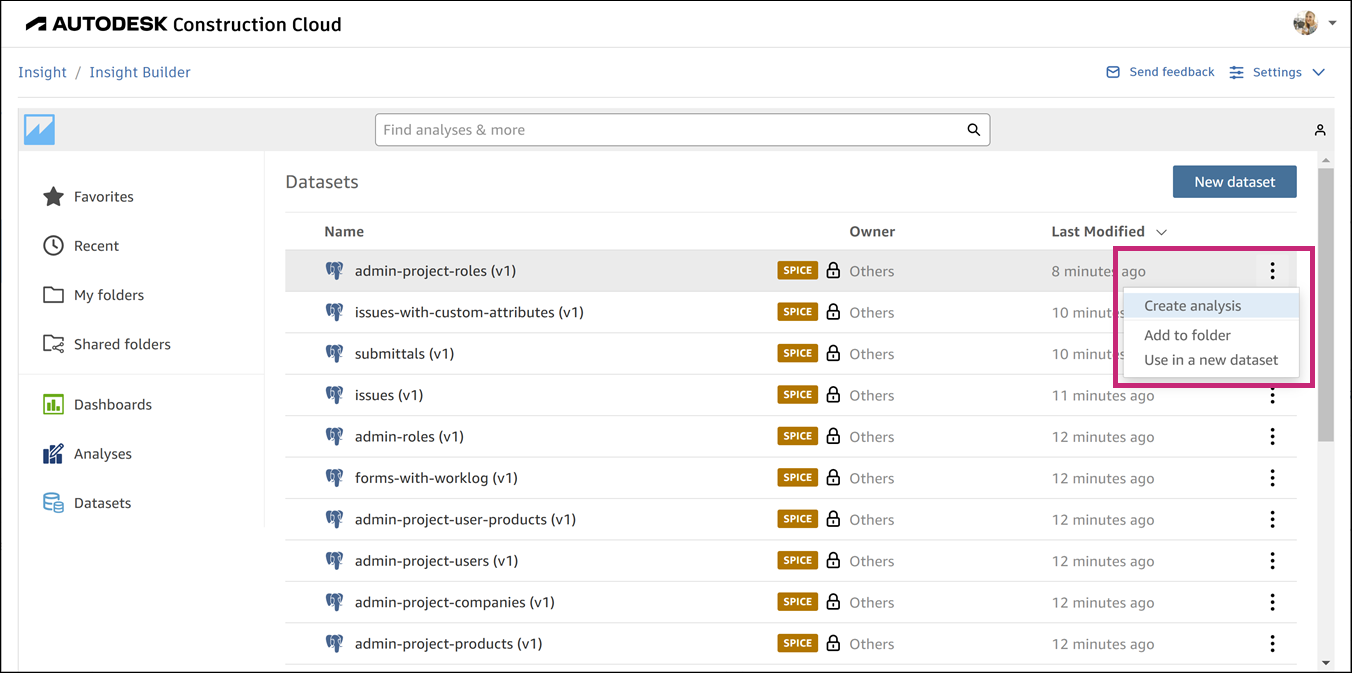
Task: Click the QuickSight logo icon
Action: point(40,130)
